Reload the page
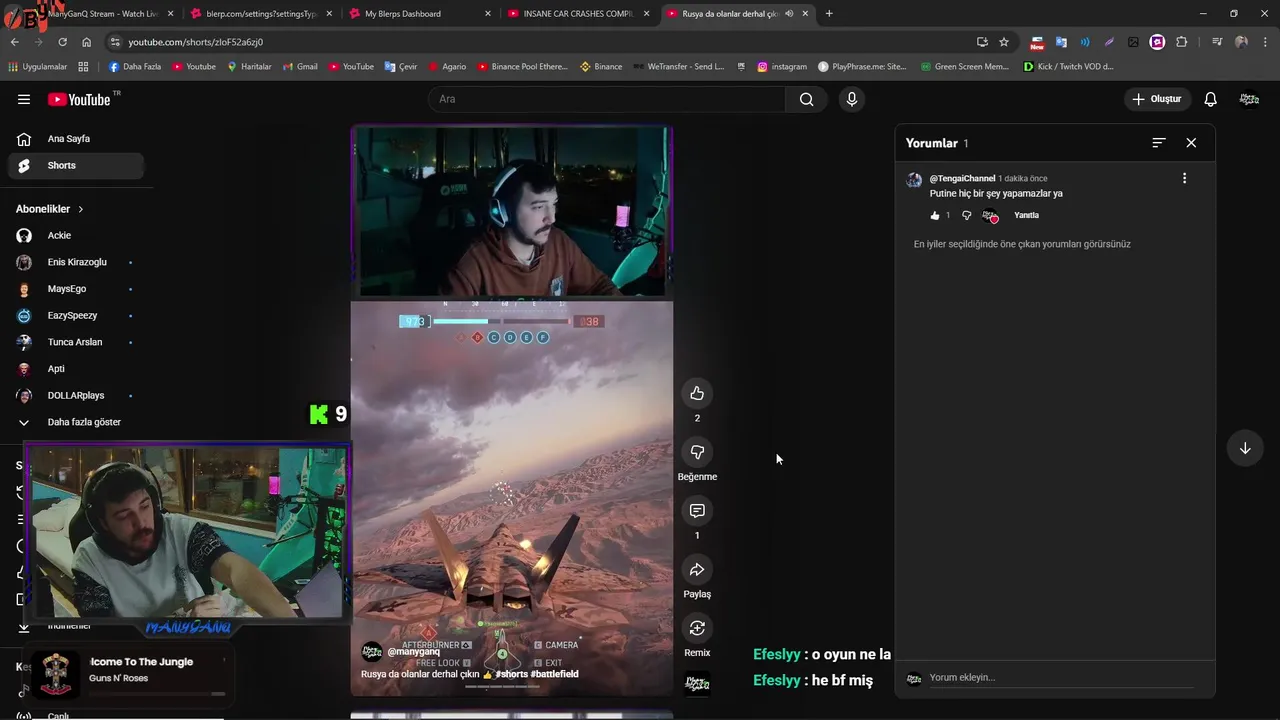1280x720 pixels. tap(62, 42)
